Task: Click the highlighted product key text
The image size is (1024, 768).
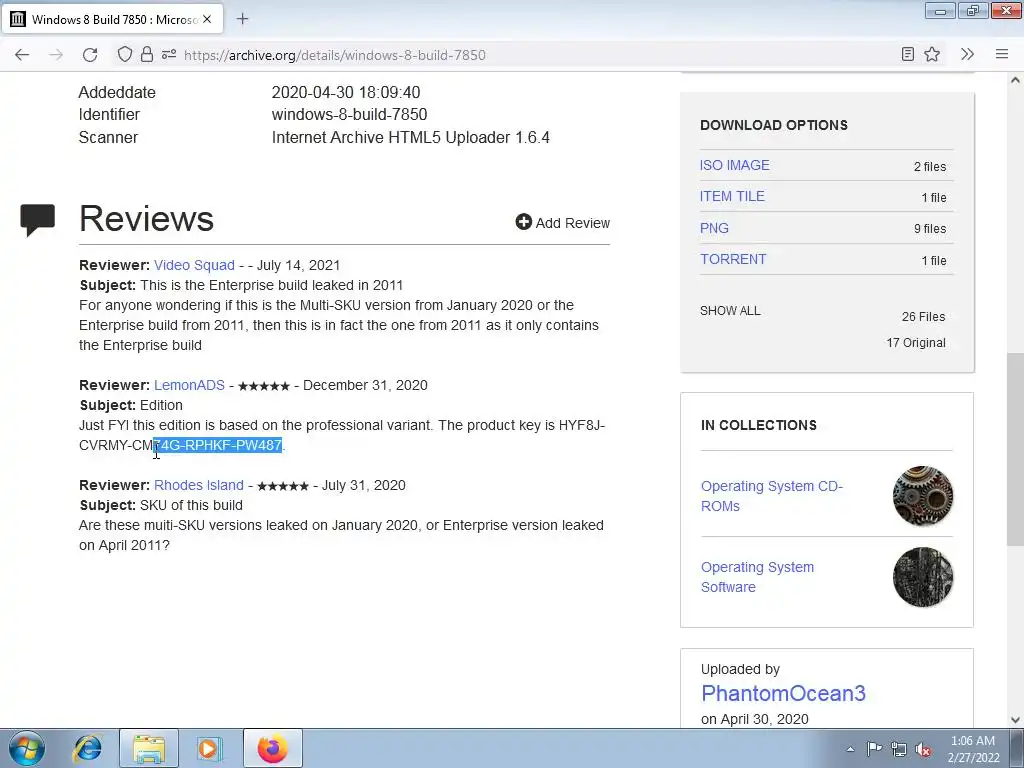Action: [217, 445]
